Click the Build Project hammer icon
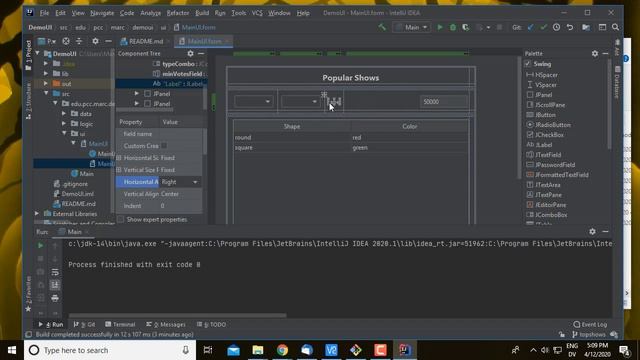The height and width of the screenshot is (360, 640). tap(382, 27)
